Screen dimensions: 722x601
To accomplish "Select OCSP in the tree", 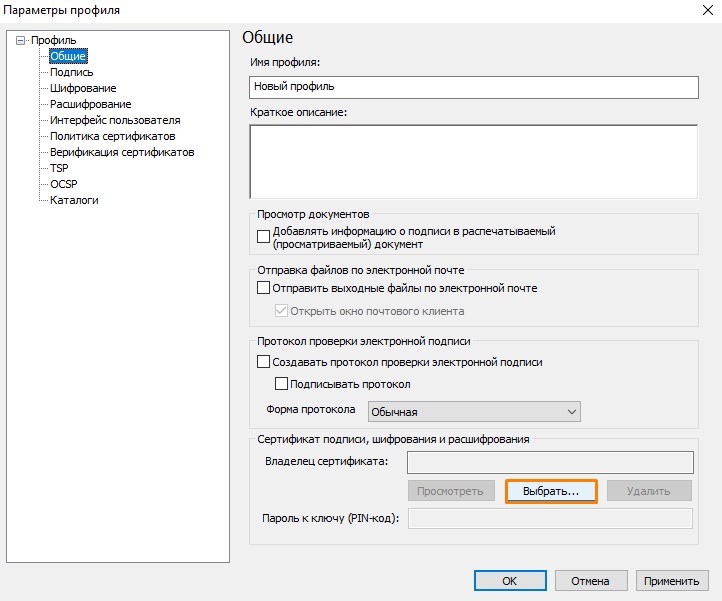I will 63,184.
